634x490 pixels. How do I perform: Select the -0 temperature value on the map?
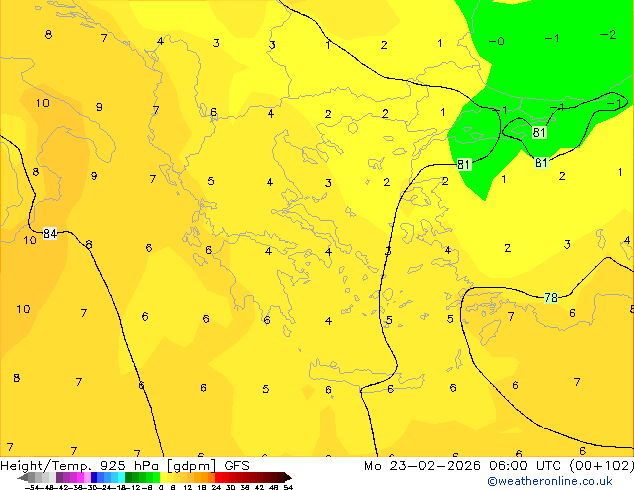tap(497, 41)
